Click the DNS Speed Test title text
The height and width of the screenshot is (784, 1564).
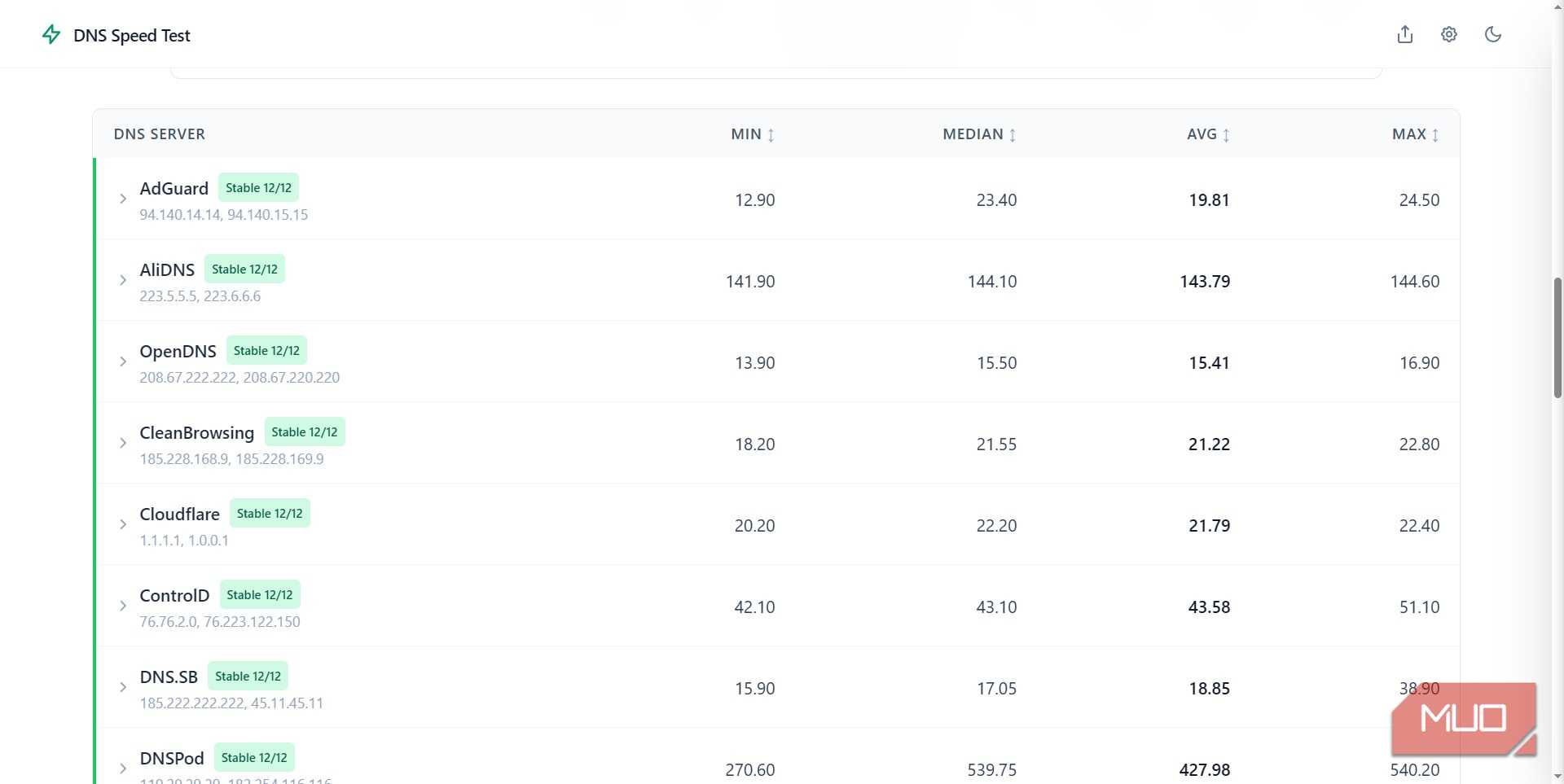click(131, 35)
